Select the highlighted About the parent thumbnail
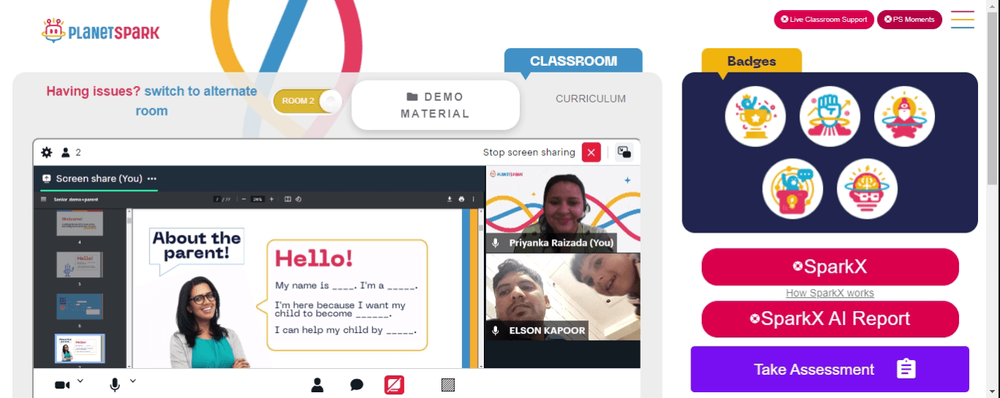Viewport: 1000px width, 398px height. pos(80,349)
